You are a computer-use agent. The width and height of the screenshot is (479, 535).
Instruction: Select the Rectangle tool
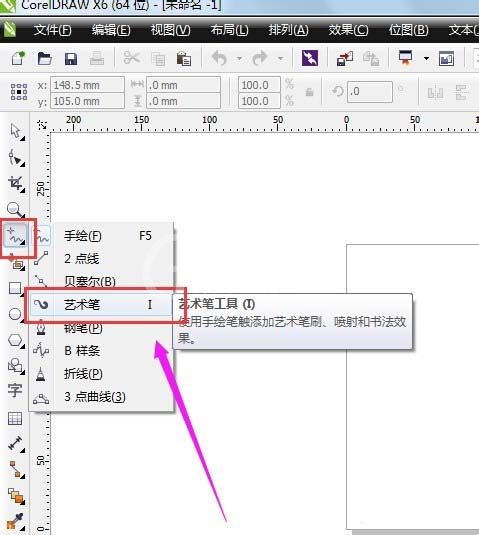15,288
